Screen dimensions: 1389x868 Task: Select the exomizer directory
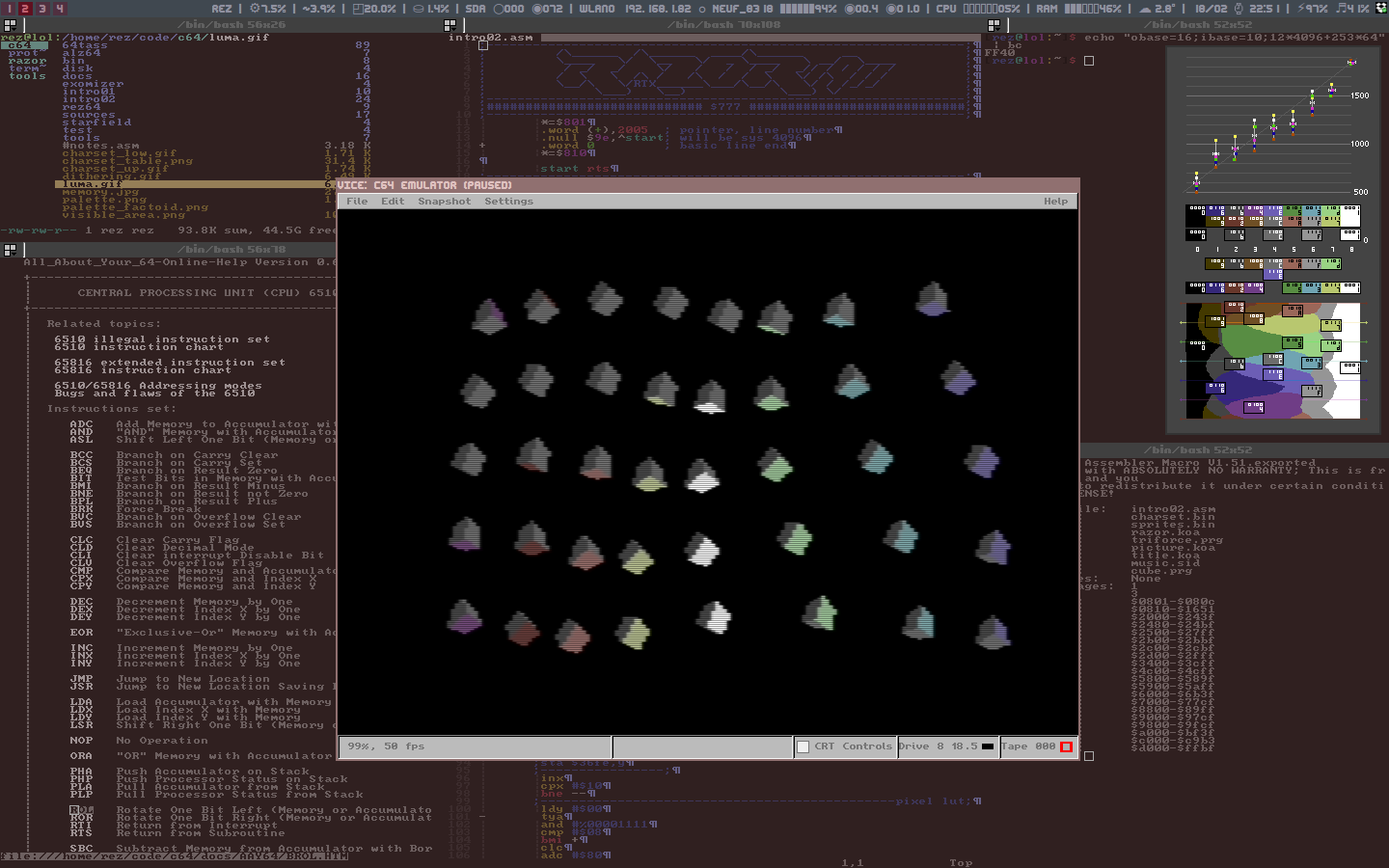(93, 84)
